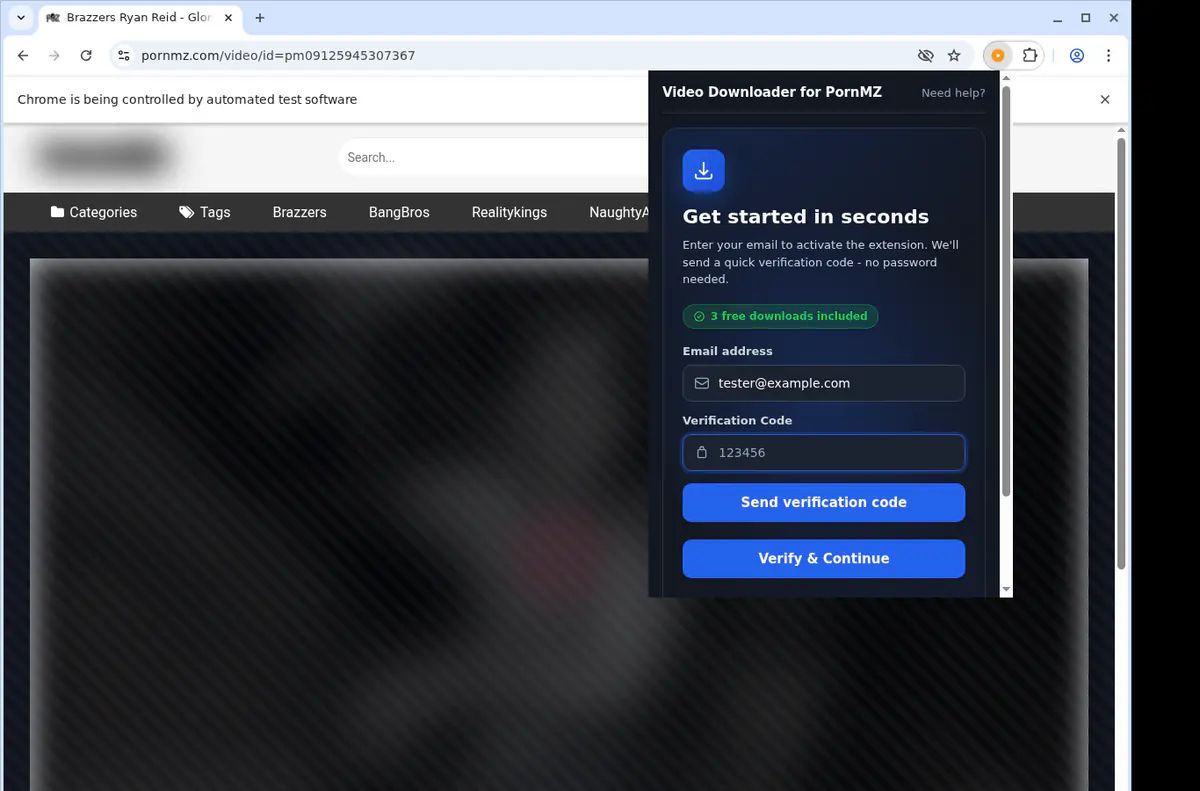Click the lock icon in code field
The height and width of the screenshot is (791, 1200).
(702, 452)
